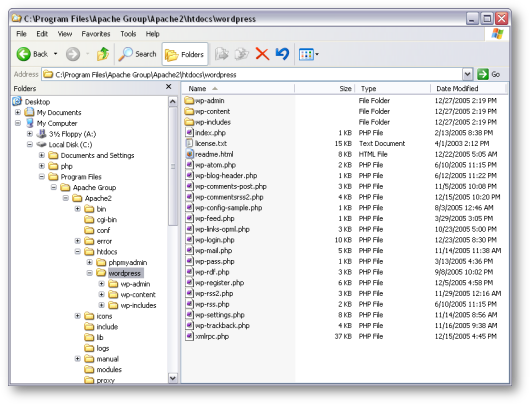Select the xmlrpc.php file icon
Image resolution: width=530 pixels, height=404 pixels.
point(190,336)
